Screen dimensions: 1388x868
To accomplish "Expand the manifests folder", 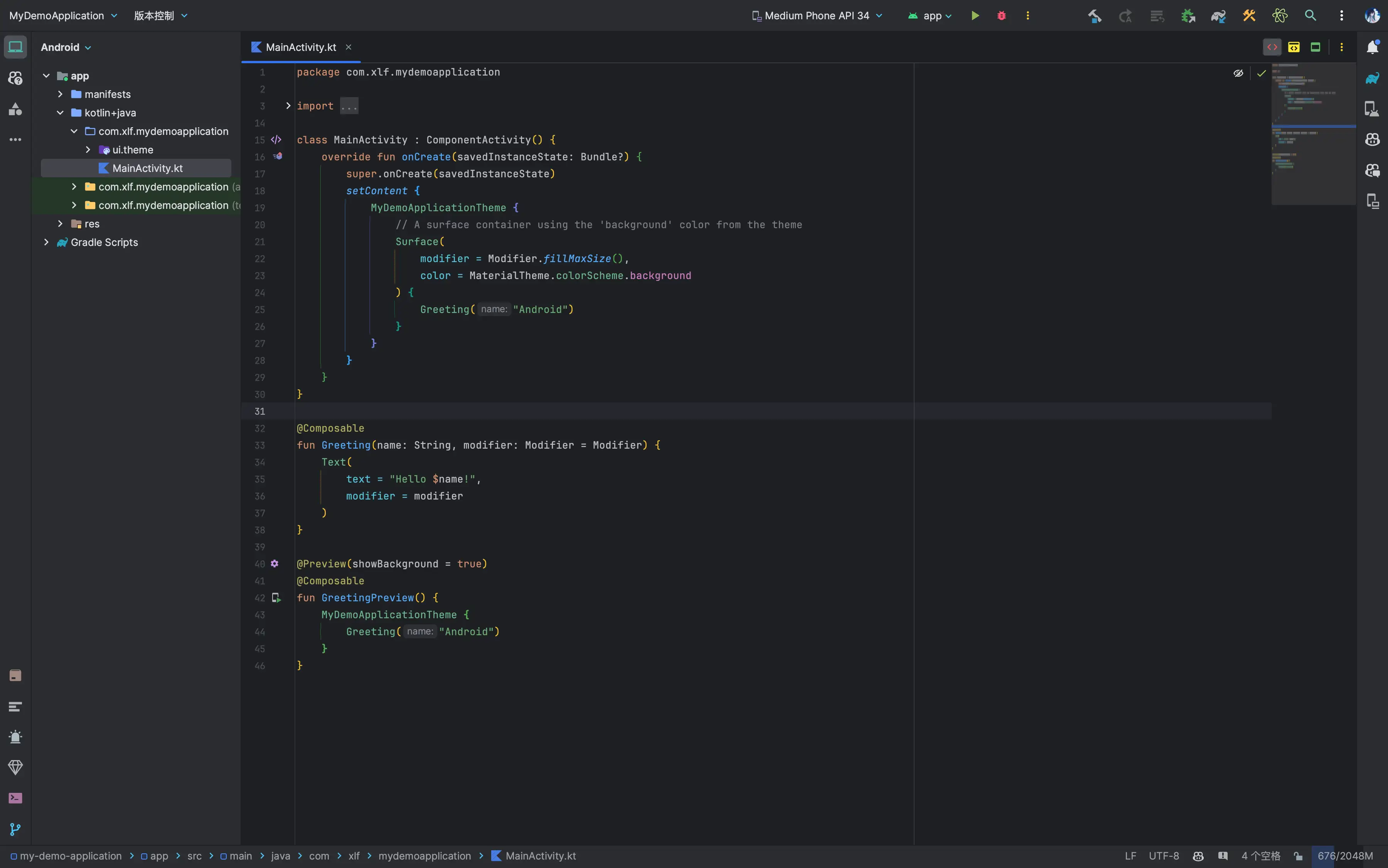I will click(60, 94).
